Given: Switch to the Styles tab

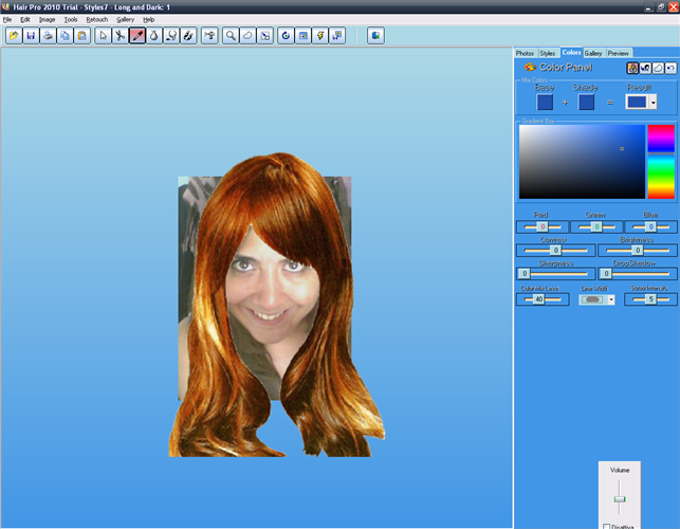Looking at the screenshot, I should coord(547,52).
